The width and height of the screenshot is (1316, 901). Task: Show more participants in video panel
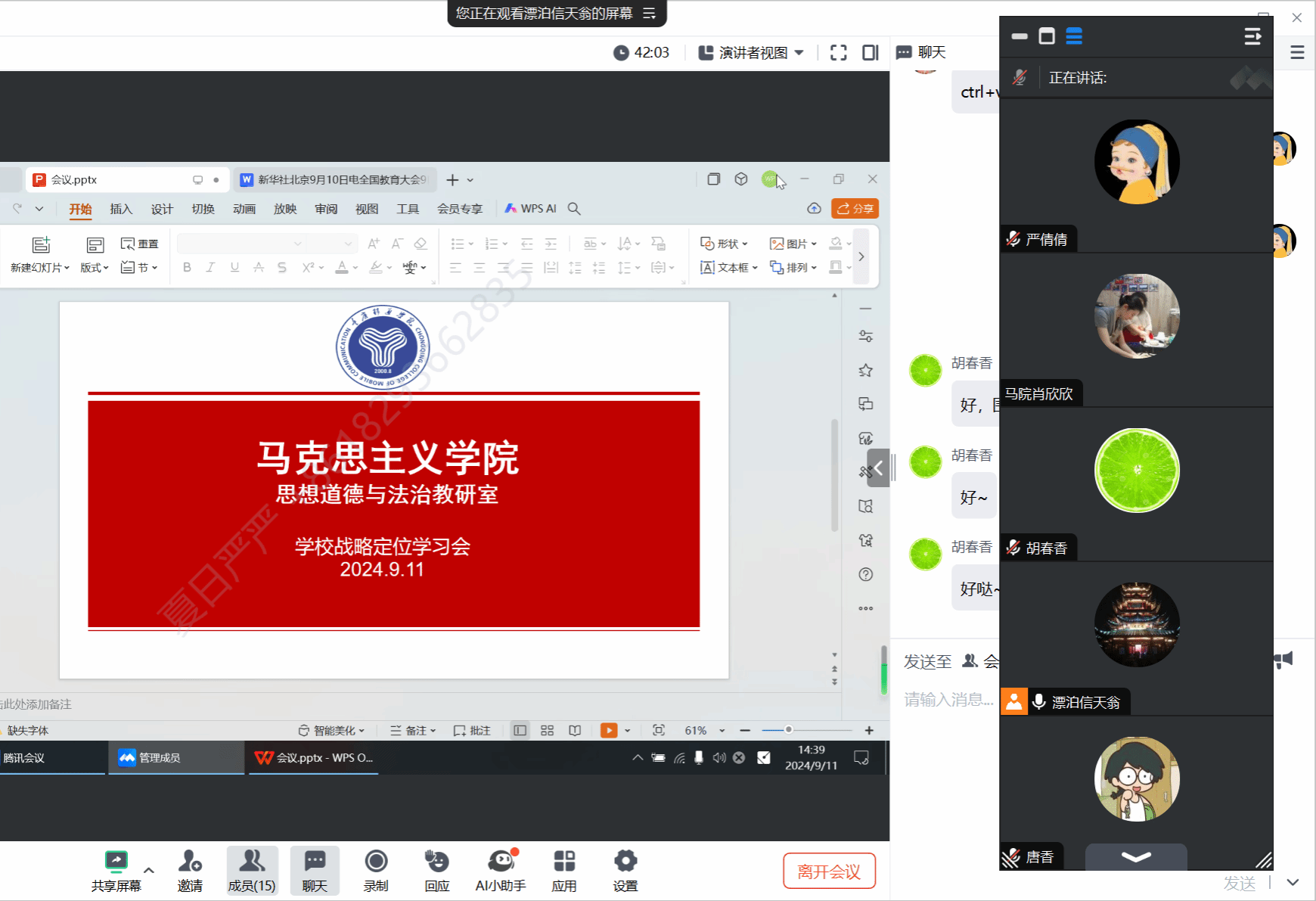[x=1135, y=857]
